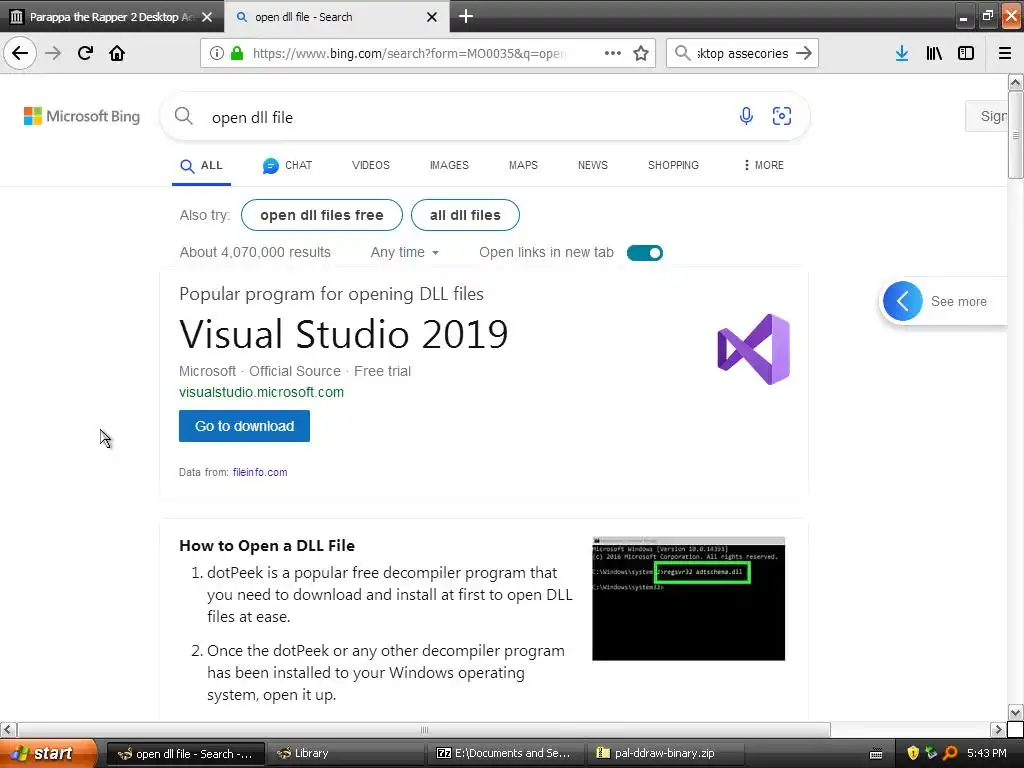Switch to the IMAGES tab
This screenshot has width=1024, height=768.
click(449, 165)
